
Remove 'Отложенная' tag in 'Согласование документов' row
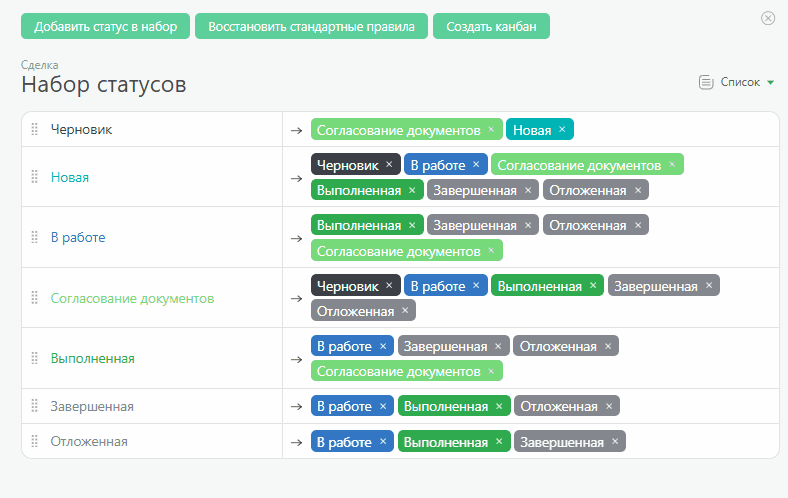point(405,311)
